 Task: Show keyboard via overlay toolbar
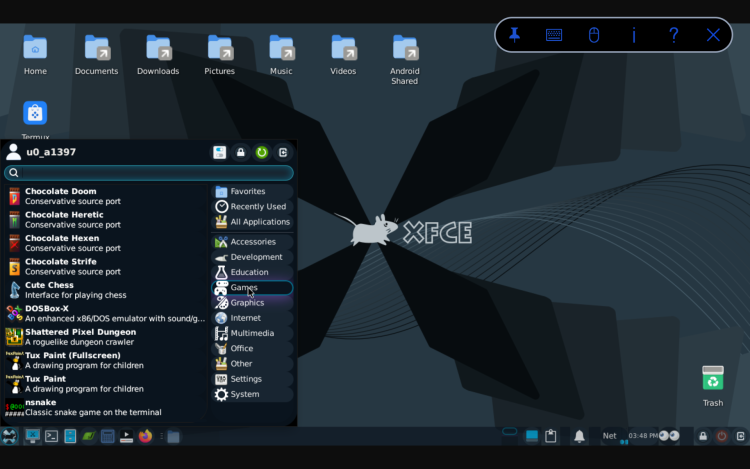(x=554, y=35)
